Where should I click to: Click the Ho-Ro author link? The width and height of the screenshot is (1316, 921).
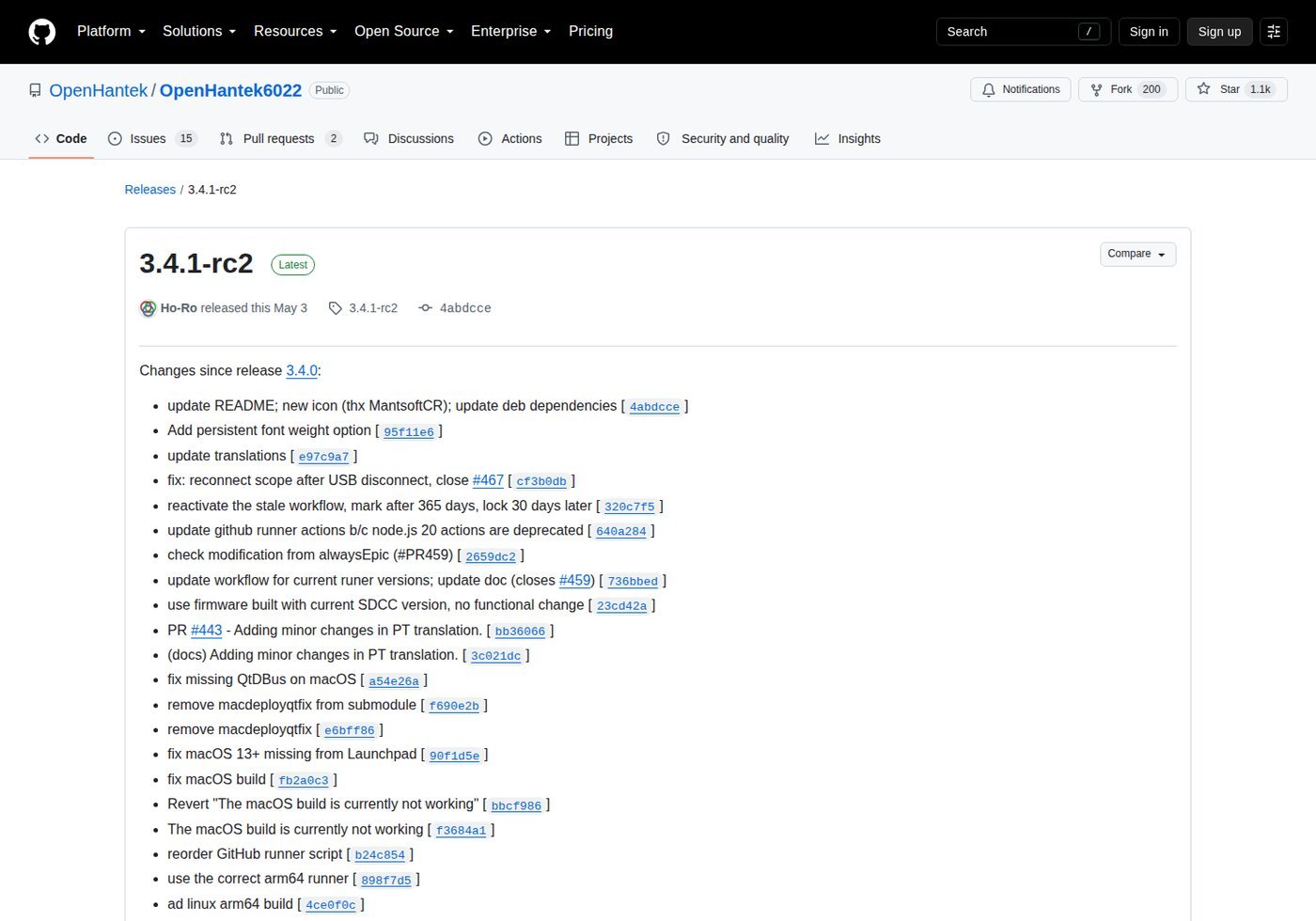pyautogui.click(x=179, y=308)
